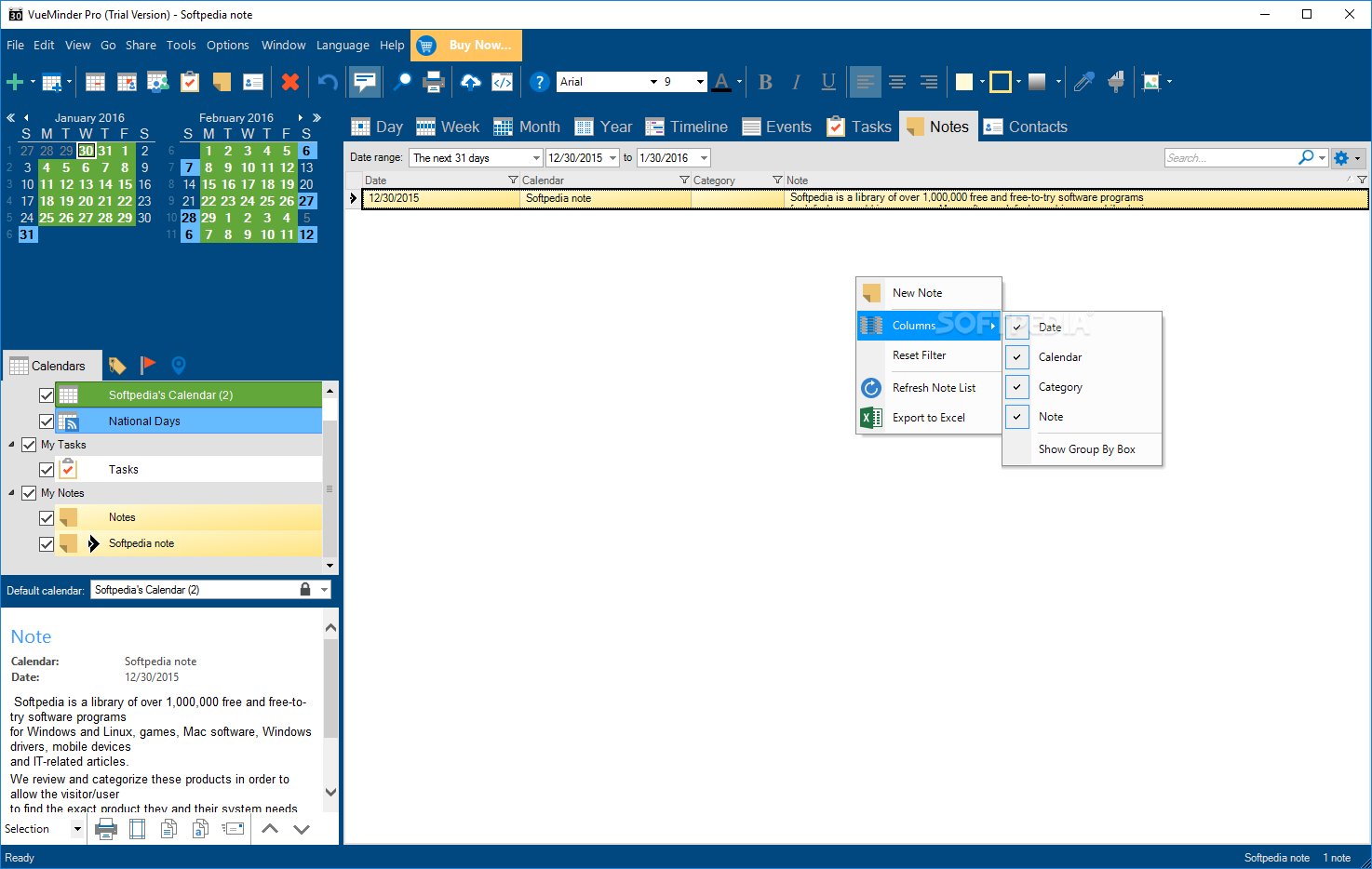Open the Default calendar dropdown
Image resolution: width=1372 pixels, height=869 pixels.
click(324, 590)
